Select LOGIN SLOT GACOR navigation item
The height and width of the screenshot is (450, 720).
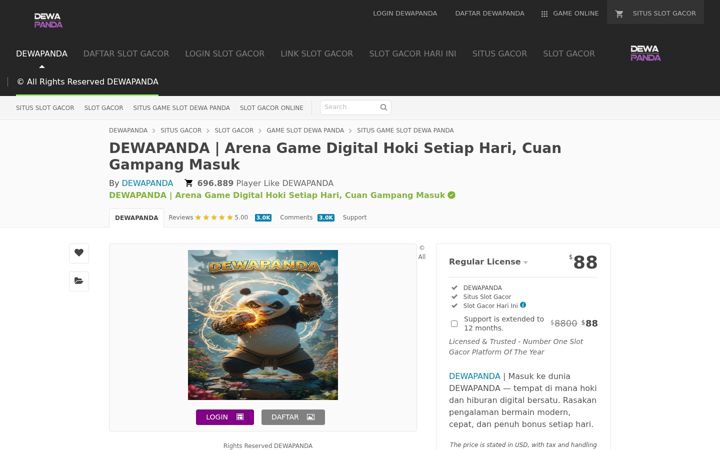coord(225,54)
